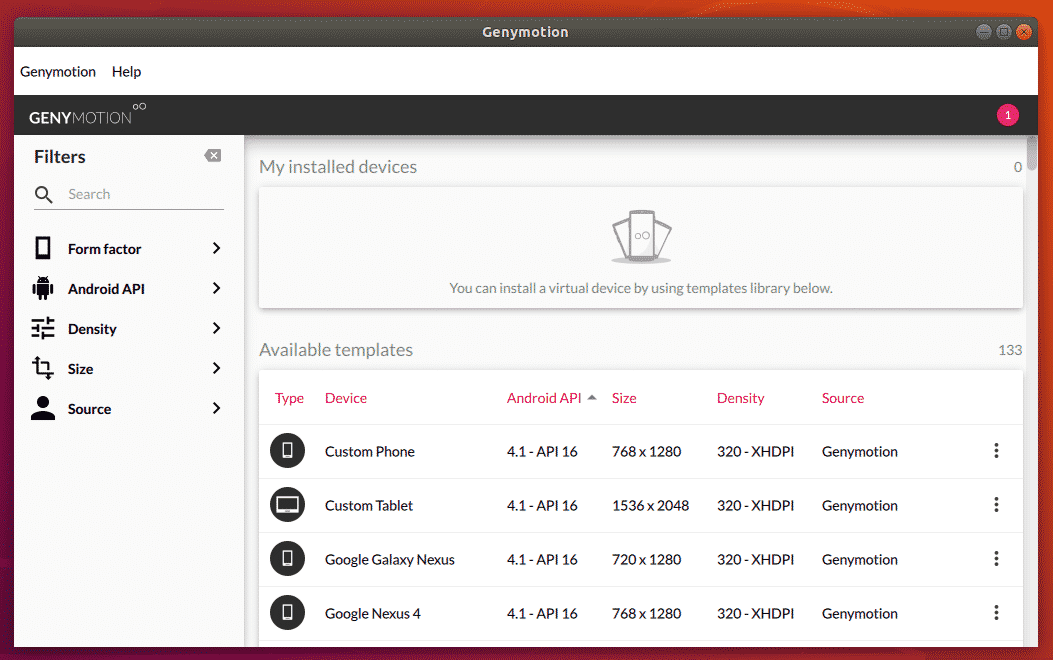Expand the Size filter section
The width and height of the screenshot is (1053, 660).
tap(127, 369)
